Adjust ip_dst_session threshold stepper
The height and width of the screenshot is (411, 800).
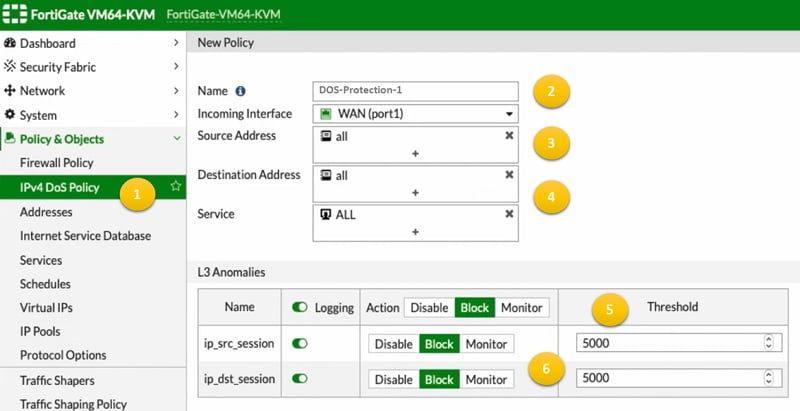768,378
